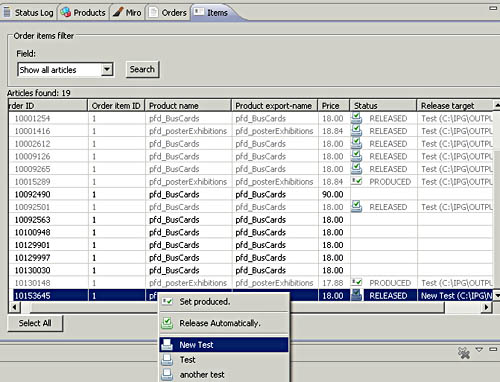Screen dimensions: 500x382
Task: Click the horizontal scrollbar left arrow
Action: click(x=14, y=307)
